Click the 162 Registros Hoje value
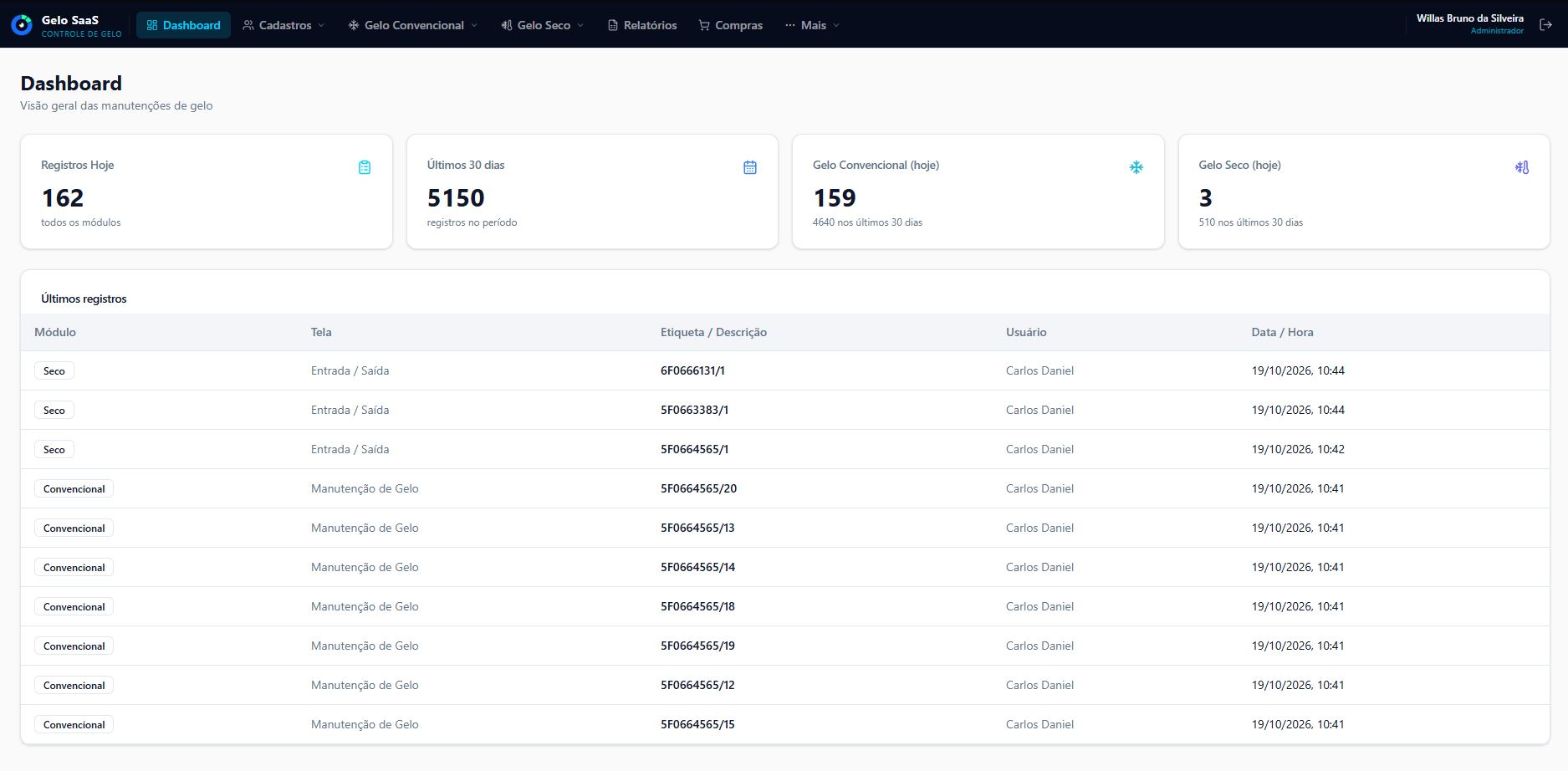This screenshot has width=1568, height=771. point(63,198)
